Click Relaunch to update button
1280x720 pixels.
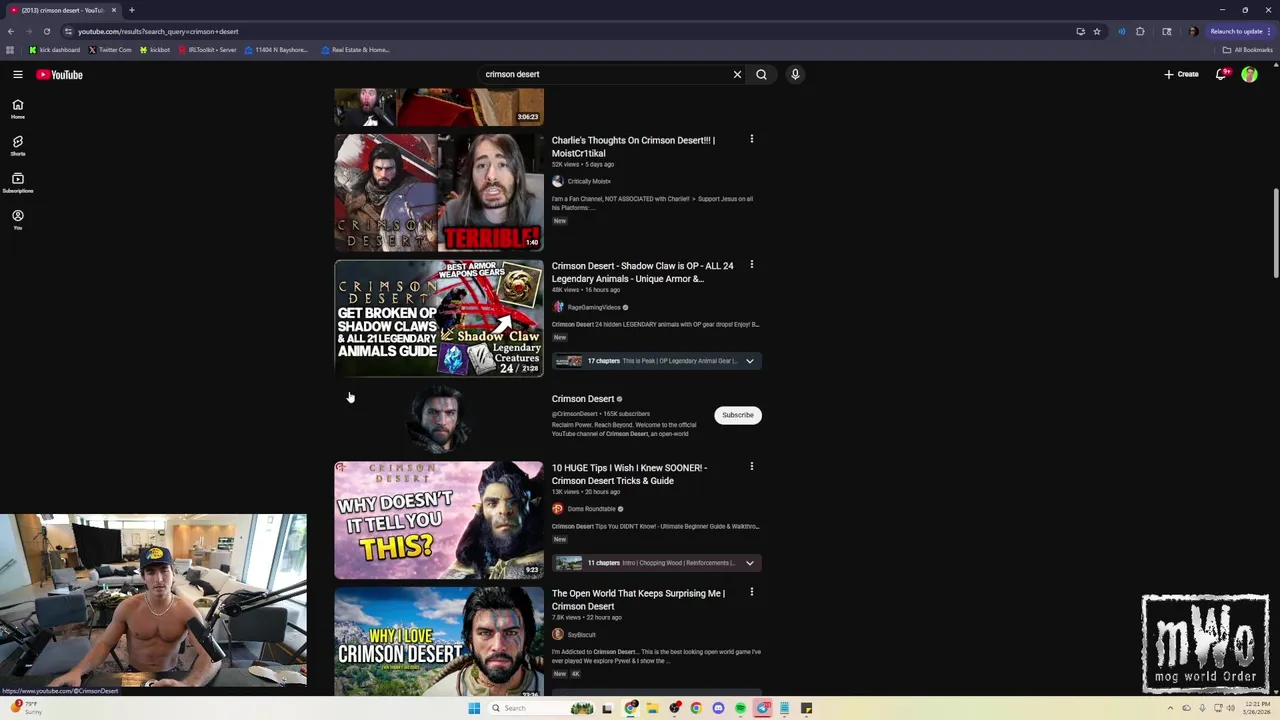(1240, 31)
